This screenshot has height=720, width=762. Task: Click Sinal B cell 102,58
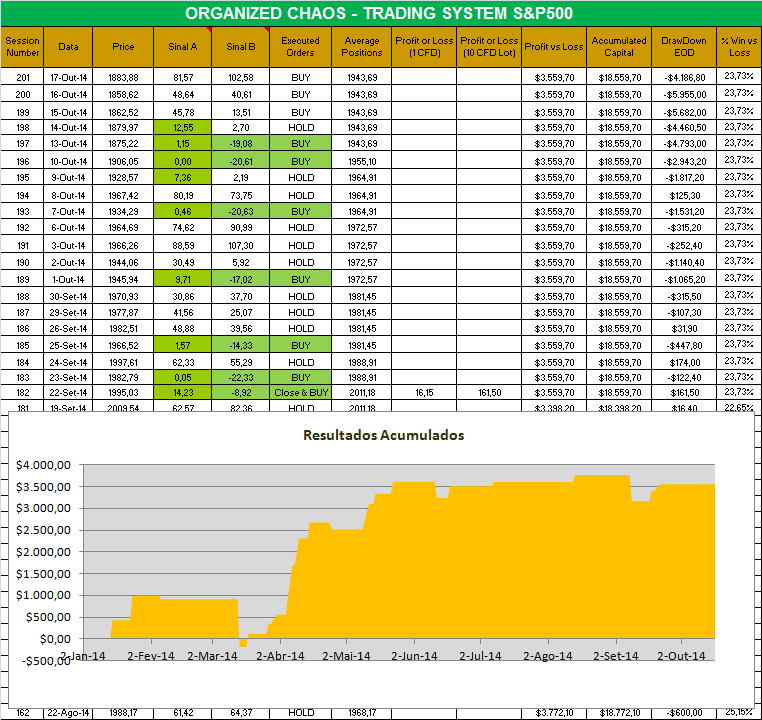[241, 77]
